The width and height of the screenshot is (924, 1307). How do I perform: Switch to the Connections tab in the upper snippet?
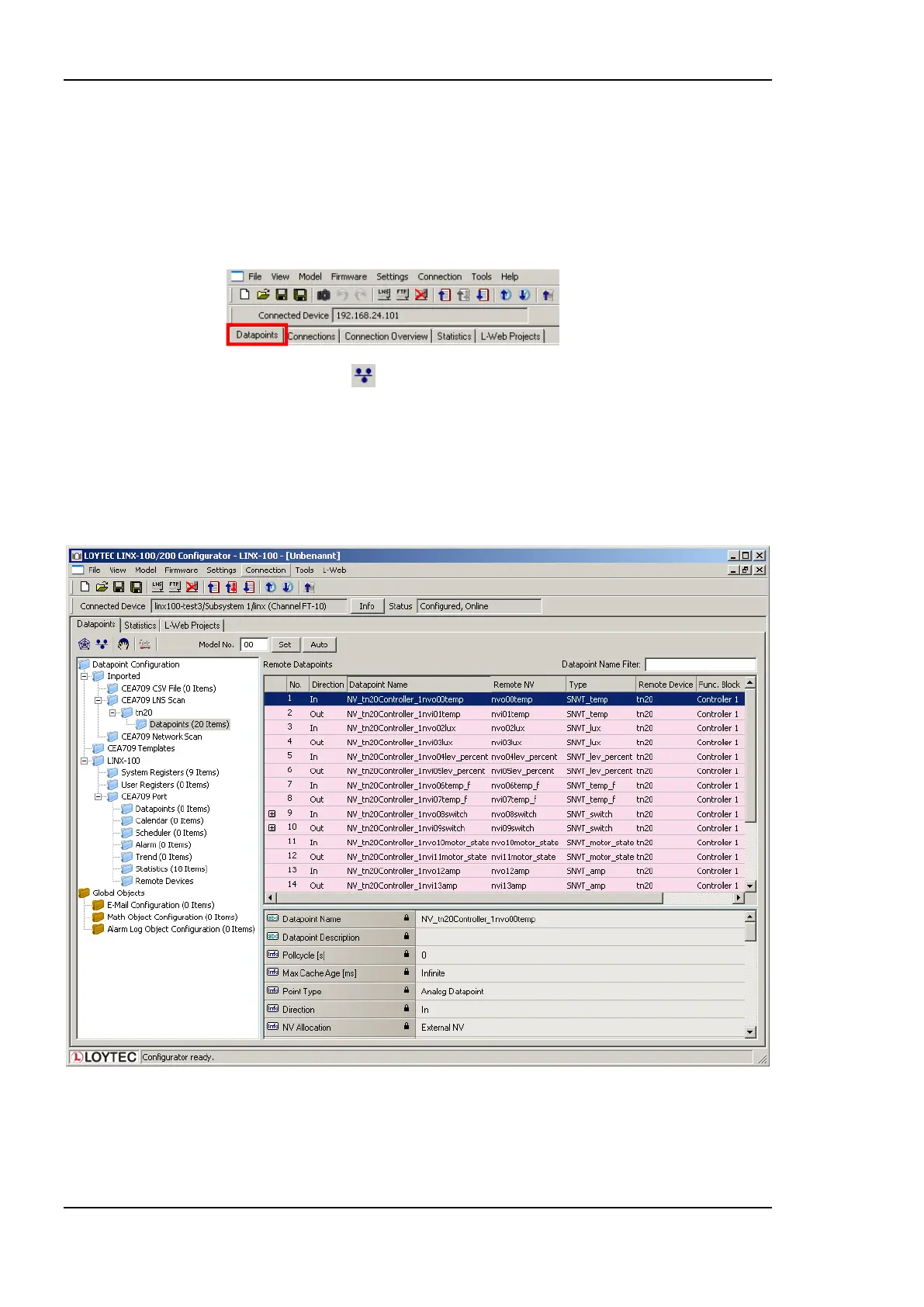[x=312, y=336]
